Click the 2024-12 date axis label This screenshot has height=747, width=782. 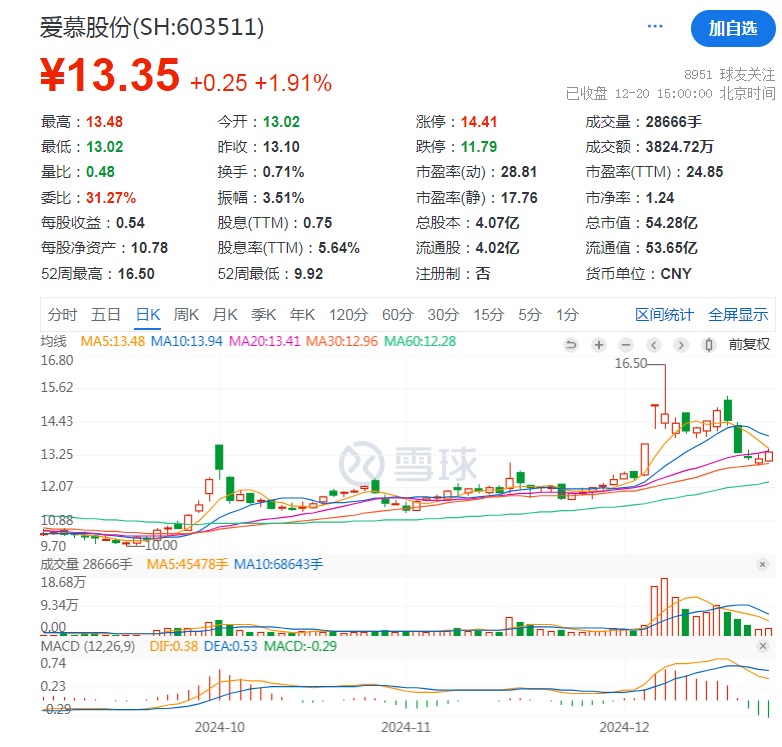(624, 728)
